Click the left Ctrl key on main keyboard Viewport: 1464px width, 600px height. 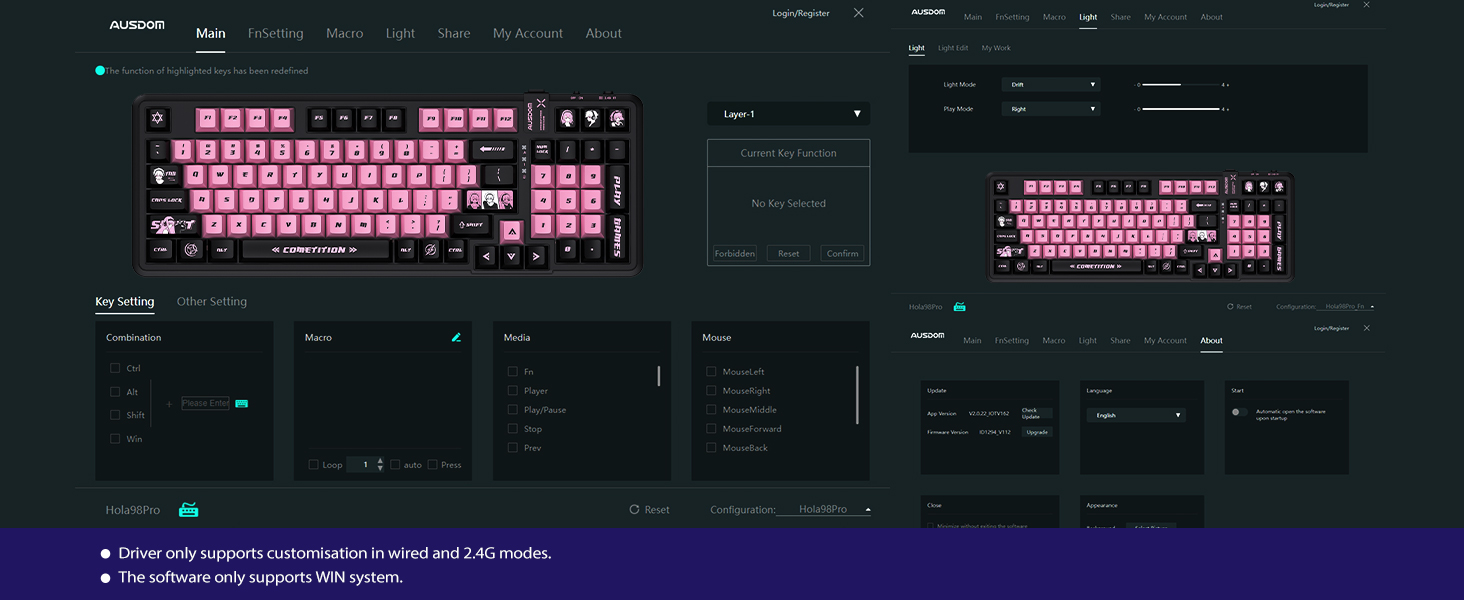click(x=161, y=250)
